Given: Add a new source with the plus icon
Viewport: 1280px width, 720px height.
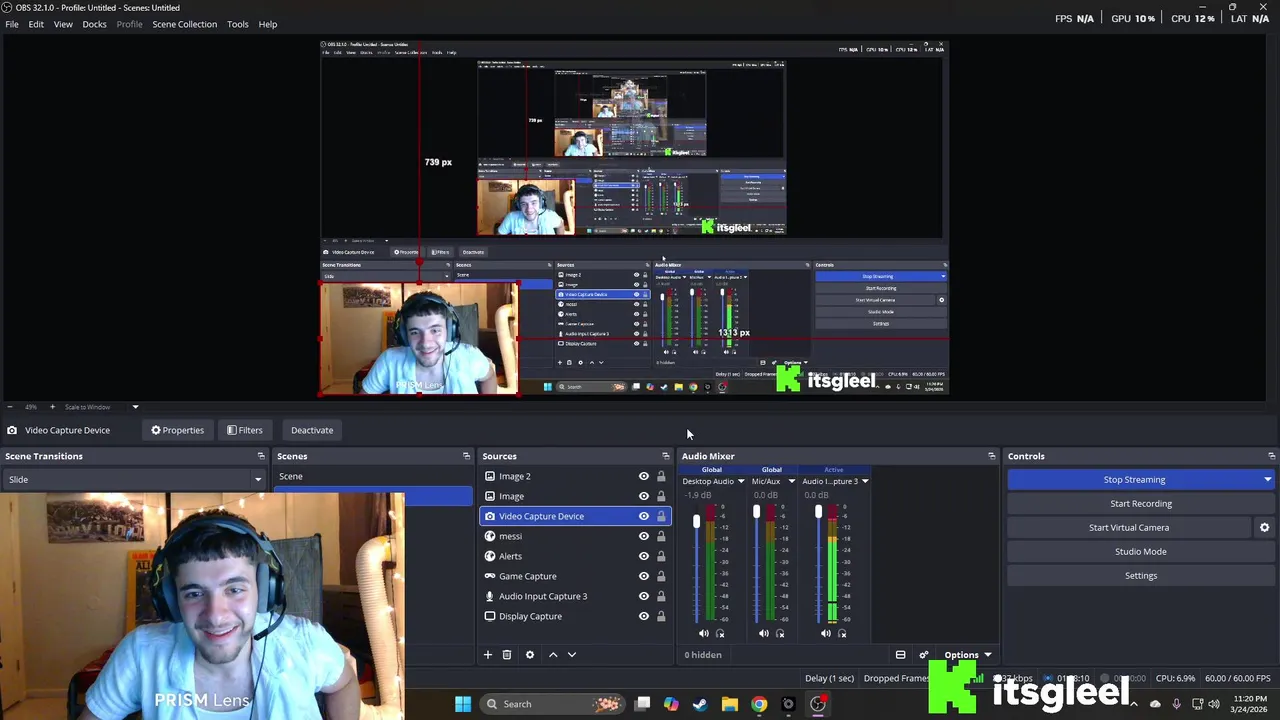Looking at the screenshot, I should (x=488, y=655).
